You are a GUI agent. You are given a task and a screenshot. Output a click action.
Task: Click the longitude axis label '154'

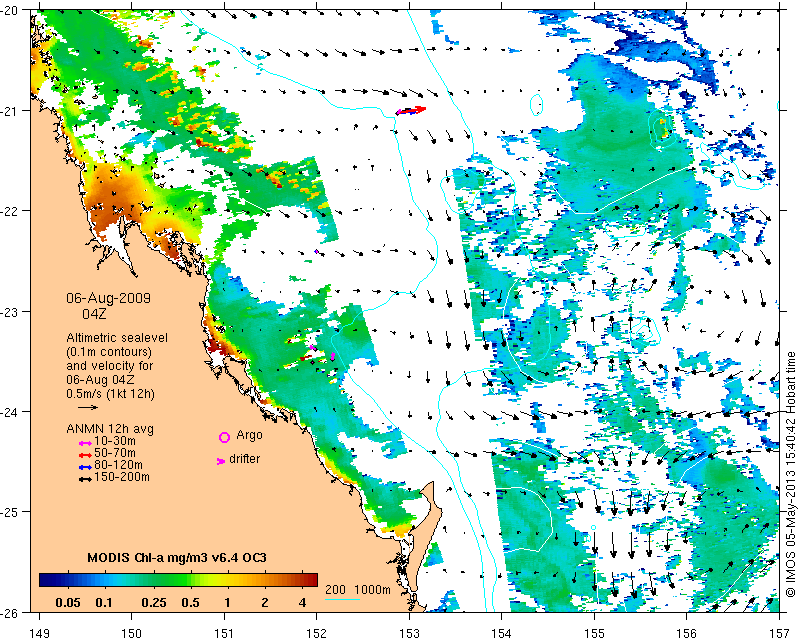pos(502,633)
